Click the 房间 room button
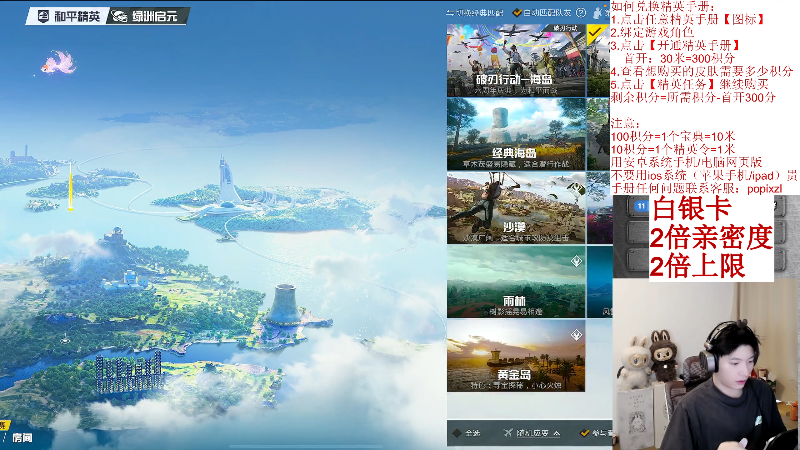This screenshot has height=450, width=800. click(x=22, y=437)
